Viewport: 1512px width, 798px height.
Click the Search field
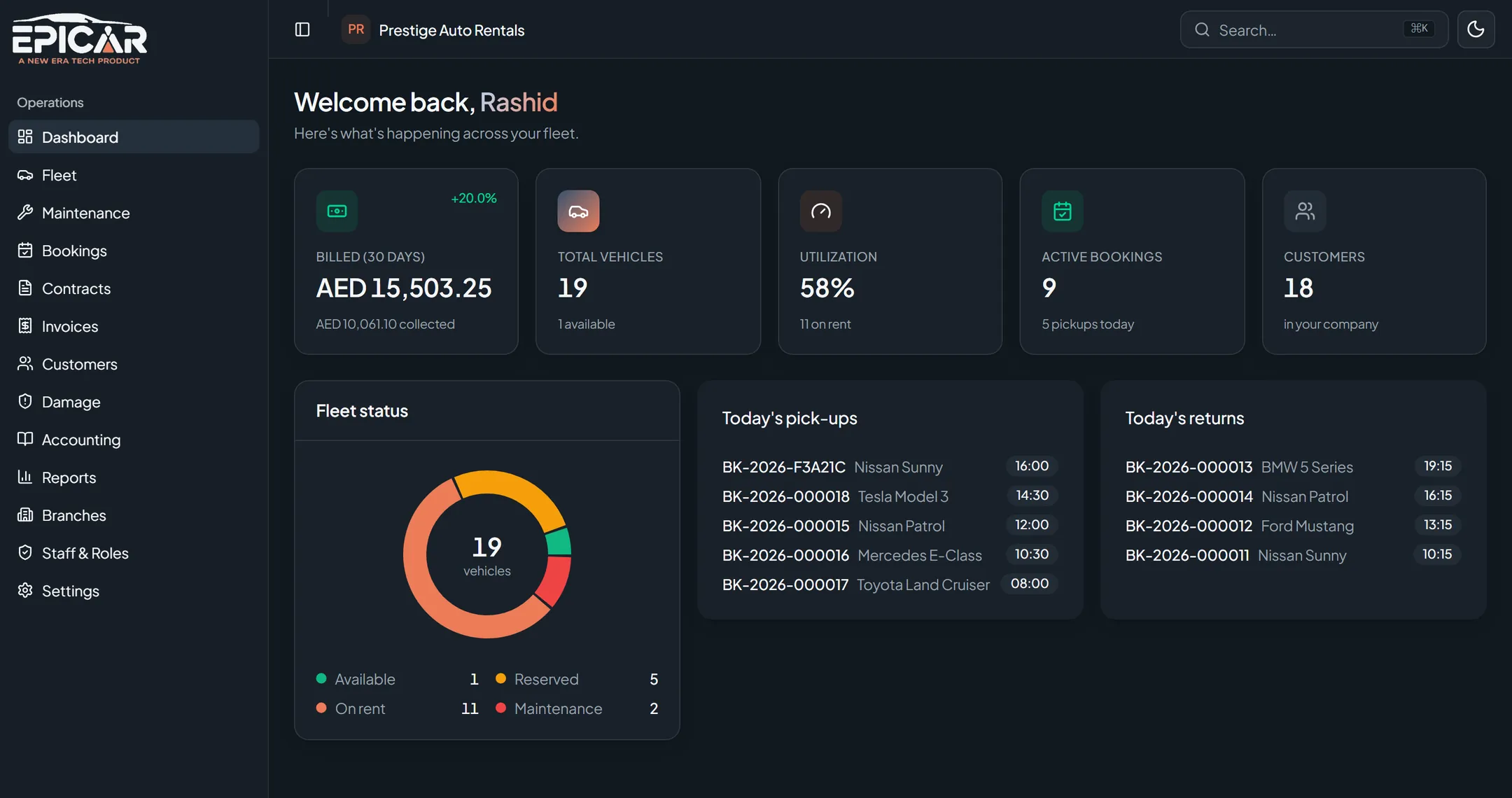(1314, 29)
